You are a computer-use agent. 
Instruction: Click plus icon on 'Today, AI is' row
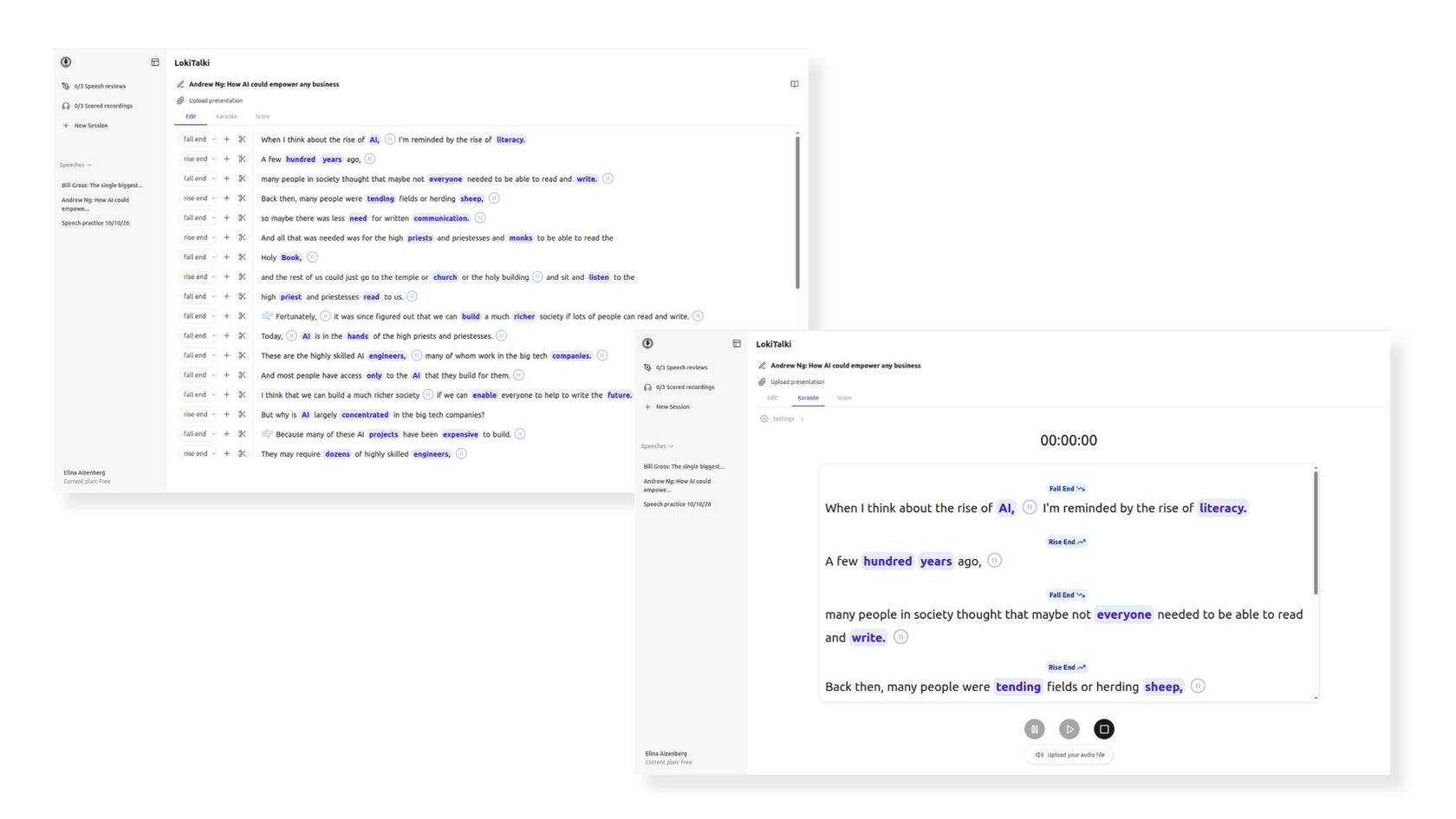[227, 335]
